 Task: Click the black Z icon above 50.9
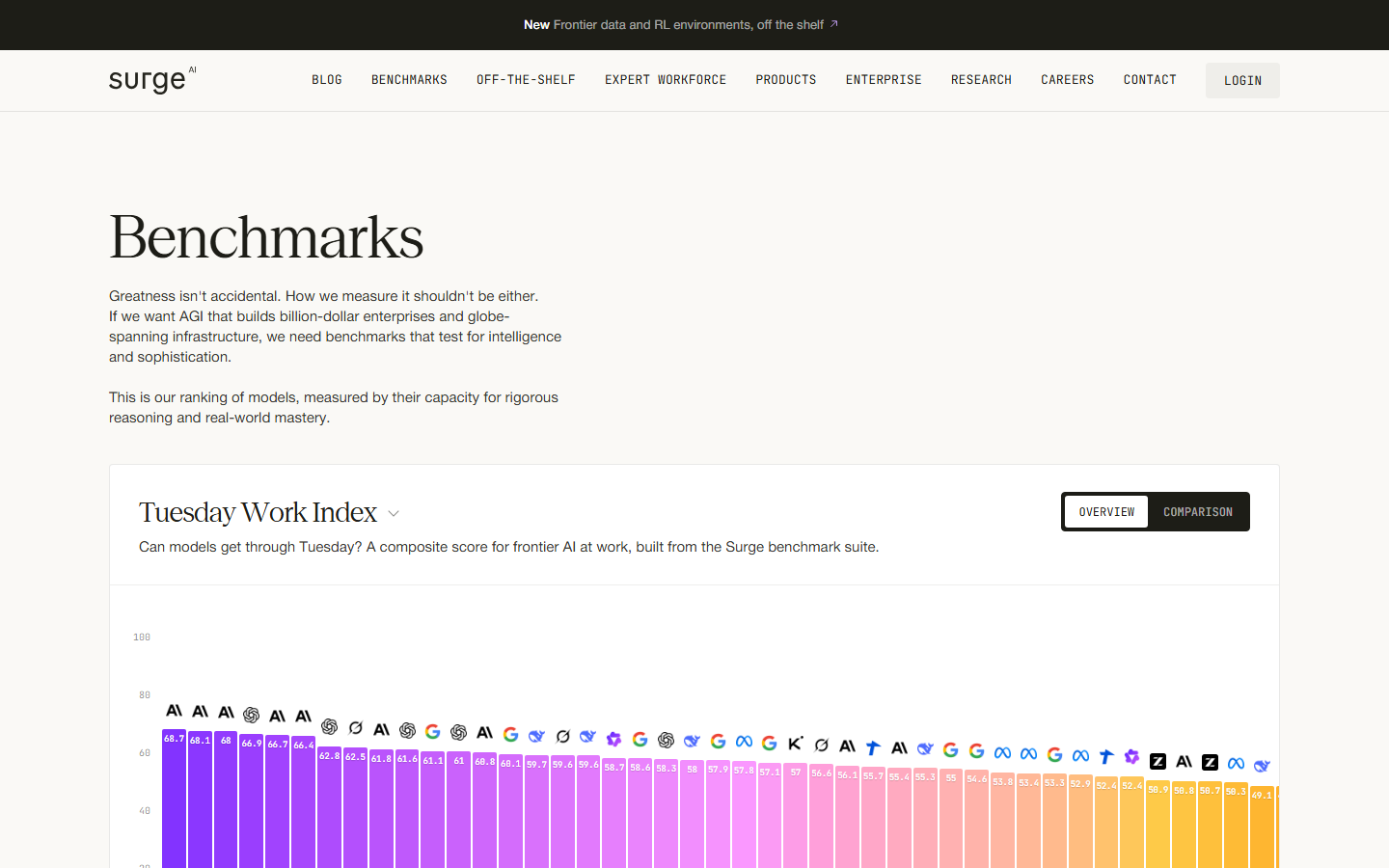click(1158, 761)
